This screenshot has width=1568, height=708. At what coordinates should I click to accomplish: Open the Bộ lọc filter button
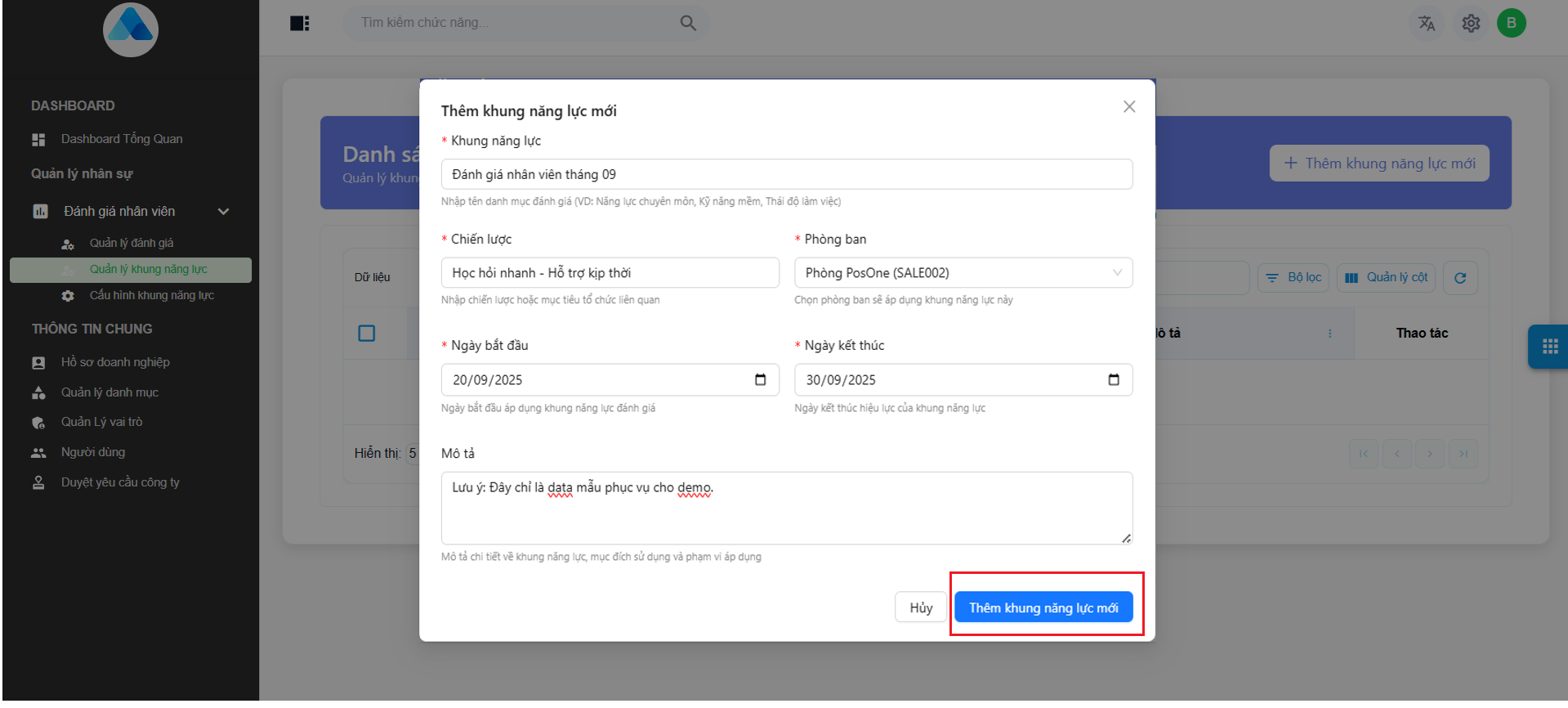pyautogui.click(x=1293, y=278)
